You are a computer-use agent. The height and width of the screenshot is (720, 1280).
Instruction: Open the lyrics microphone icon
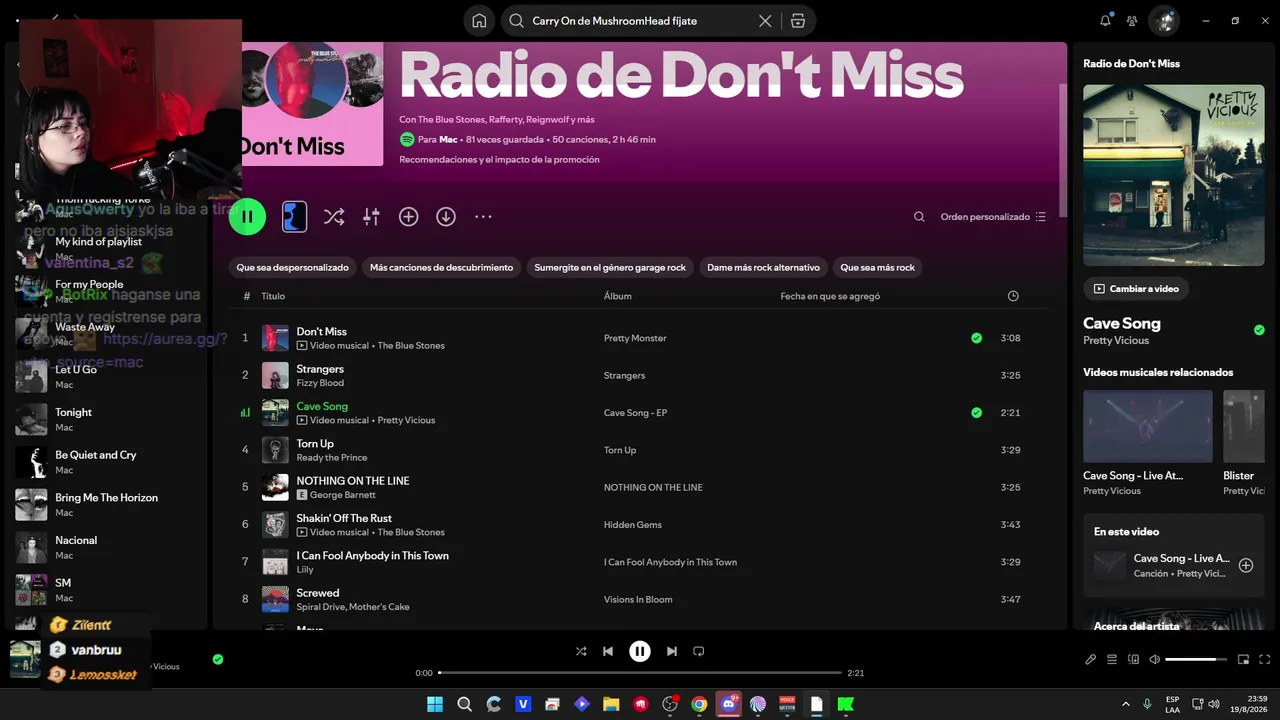pyautogui.click(x=1090, y=659)
